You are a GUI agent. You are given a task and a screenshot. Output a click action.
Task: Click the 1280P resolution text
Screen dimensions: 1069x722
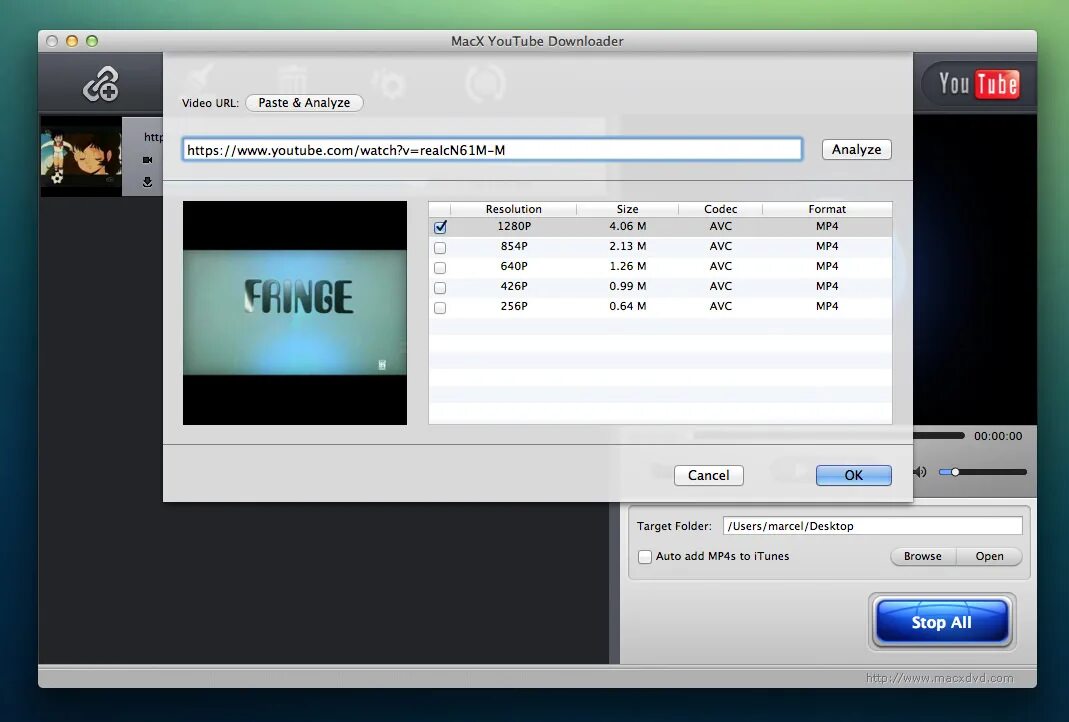pyautogui.click(x=513, y=226)
